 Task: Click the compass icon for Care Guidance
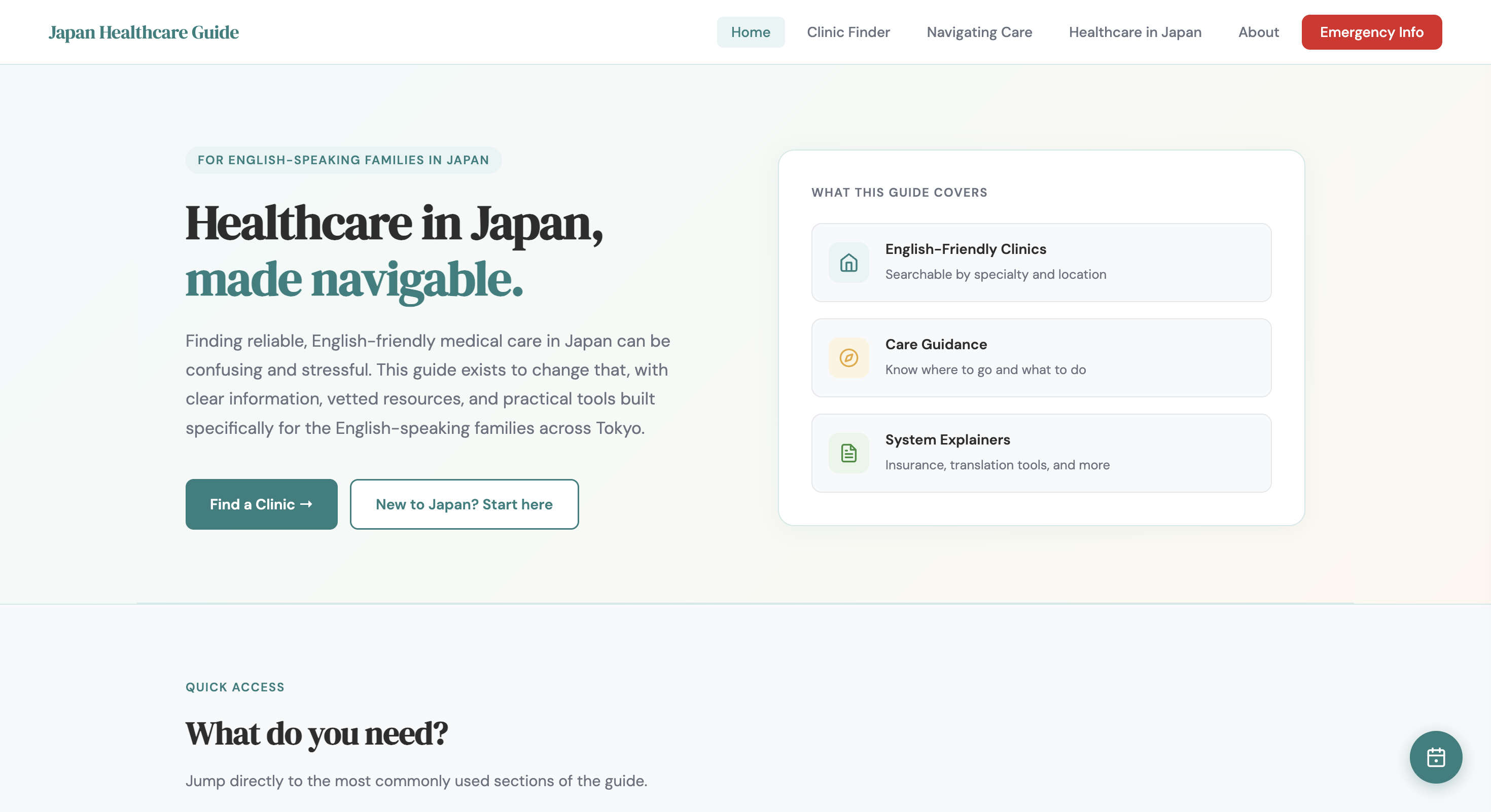pos(848,358)
